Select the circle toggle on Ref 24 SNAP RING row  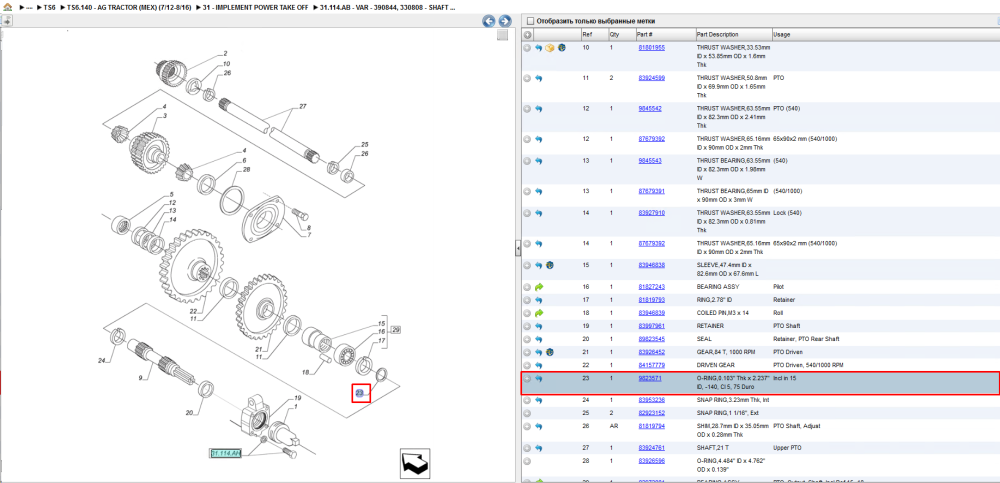(527, 400)
